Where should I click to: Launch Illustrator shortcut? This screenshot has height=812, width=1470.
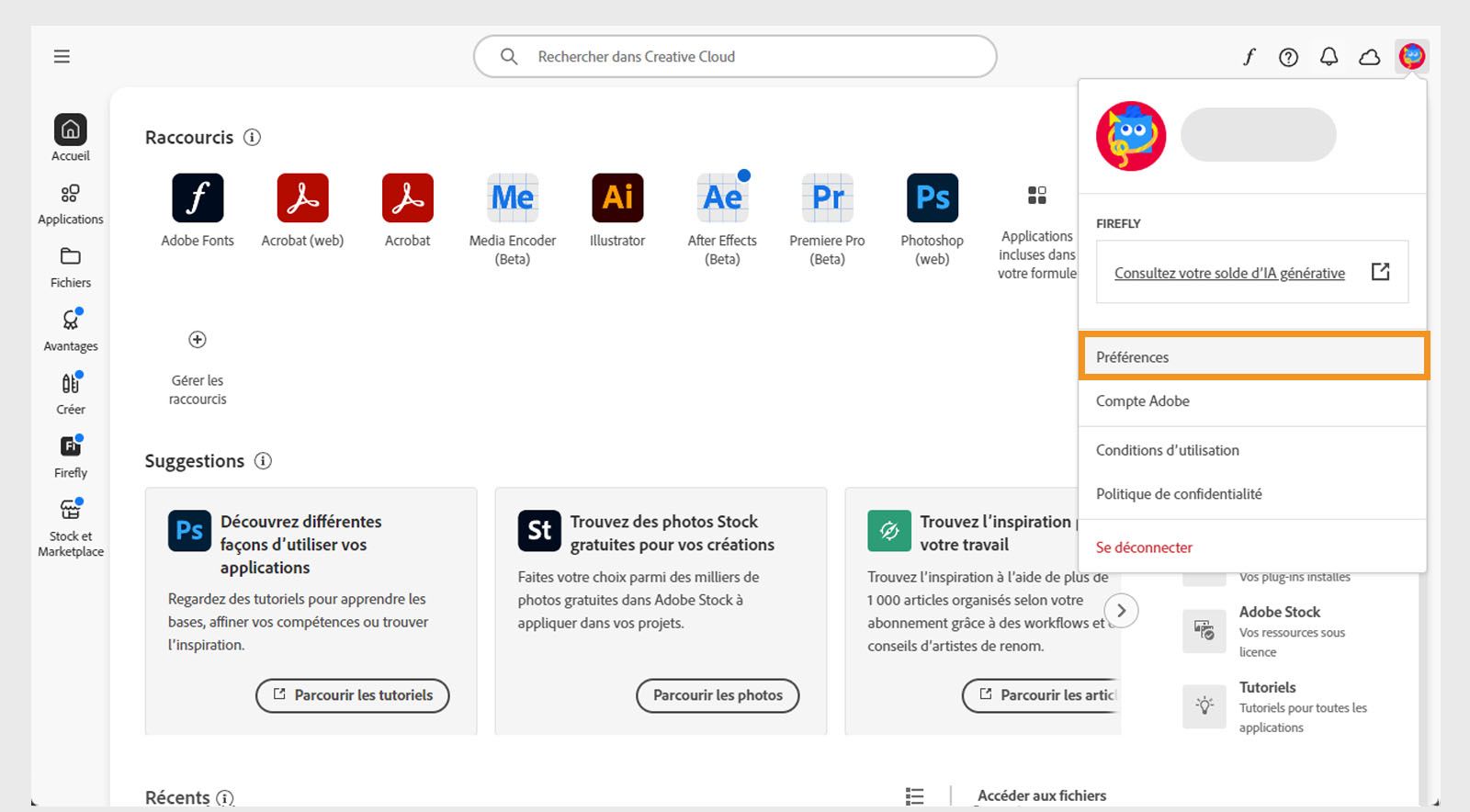617,210
